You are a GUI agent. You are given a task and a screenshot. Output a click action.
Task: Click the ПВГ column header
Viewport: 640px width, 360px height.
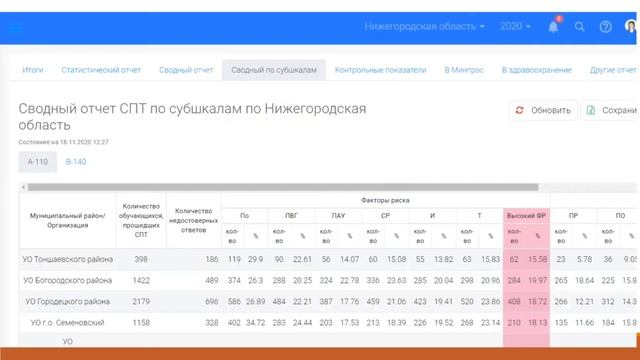coord(291,216)
